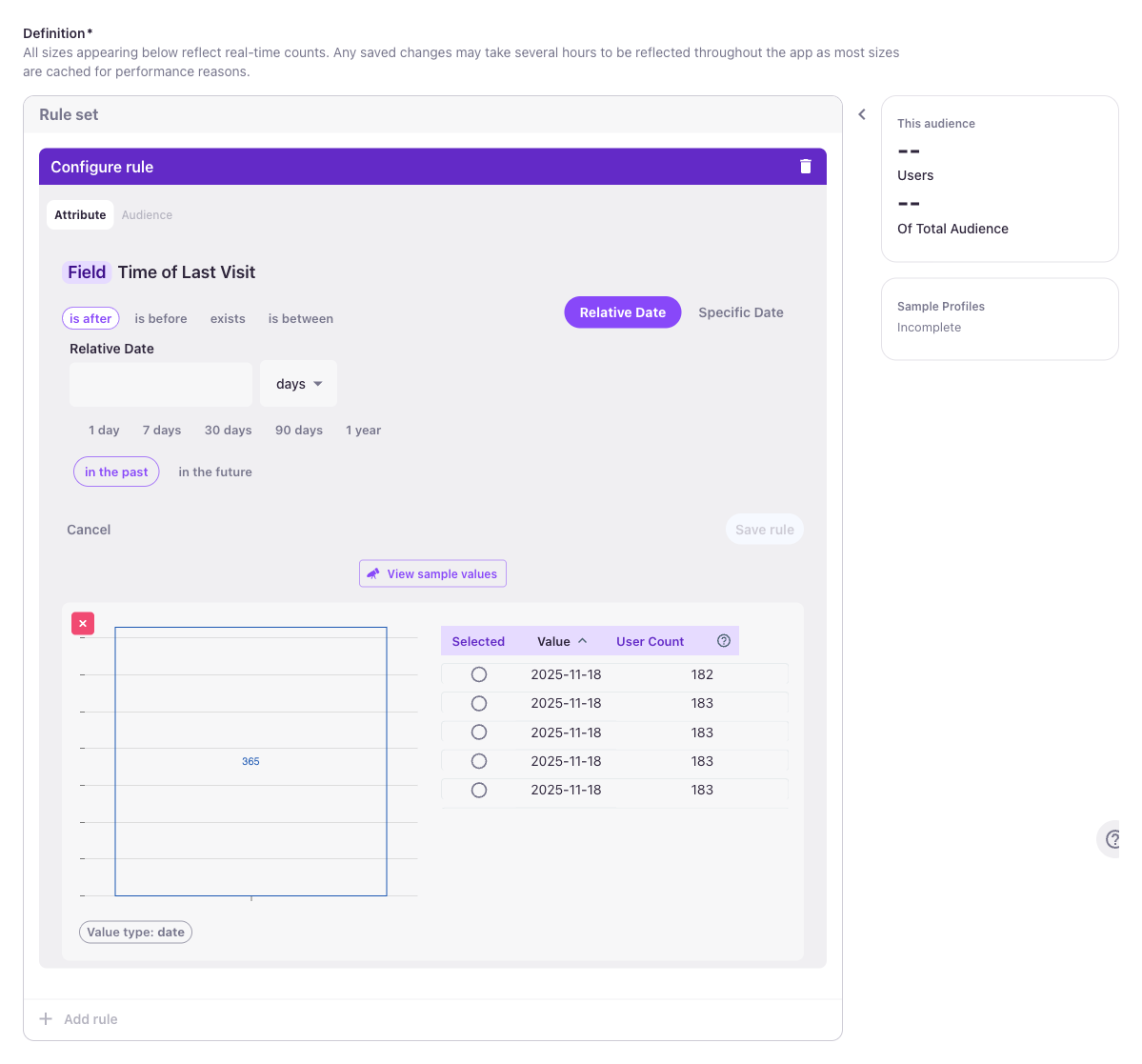Pick the 30 days preset
The image size is (1142, 1064).
(x=228, y=430)
